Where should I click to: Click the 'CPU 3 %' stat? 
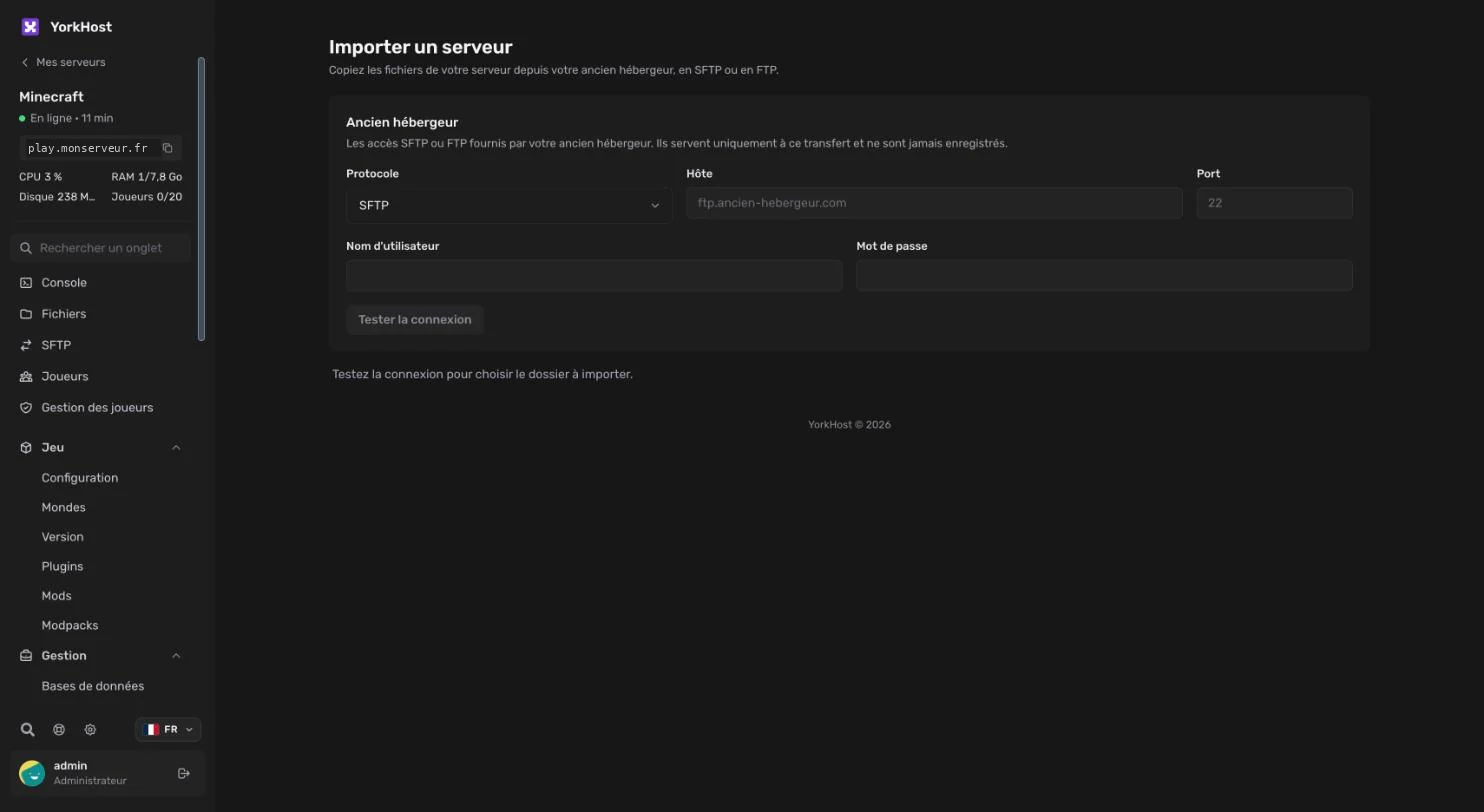[x=40, y=177]
